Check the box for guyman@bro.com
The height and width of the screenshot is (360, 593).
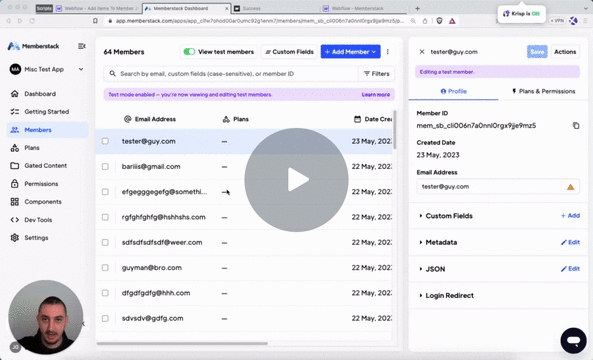[x=105, y=268]
